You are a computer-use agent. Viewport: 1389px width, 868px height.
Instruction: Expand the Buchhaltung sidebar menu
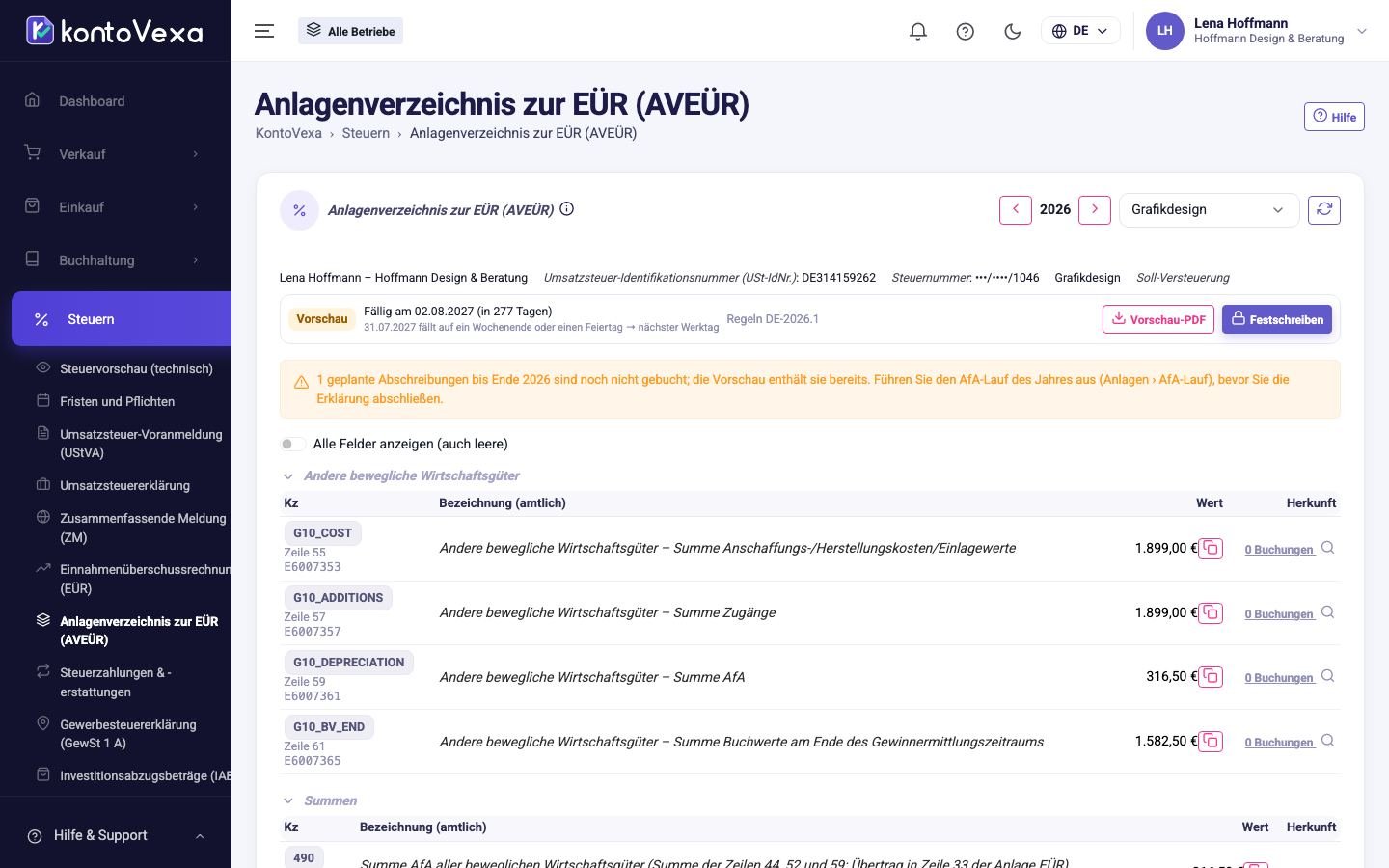(116, 260)
